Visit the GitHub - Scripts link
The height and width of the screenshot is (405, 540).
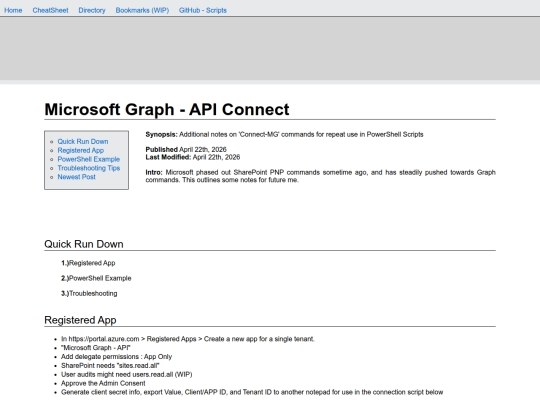202,10
